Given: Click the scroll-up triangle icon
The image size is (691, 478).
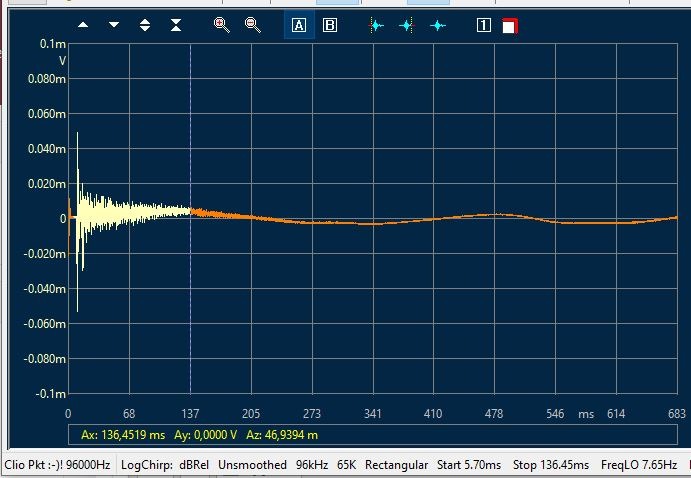Looking at the screenshot, I should click(83, 25).
